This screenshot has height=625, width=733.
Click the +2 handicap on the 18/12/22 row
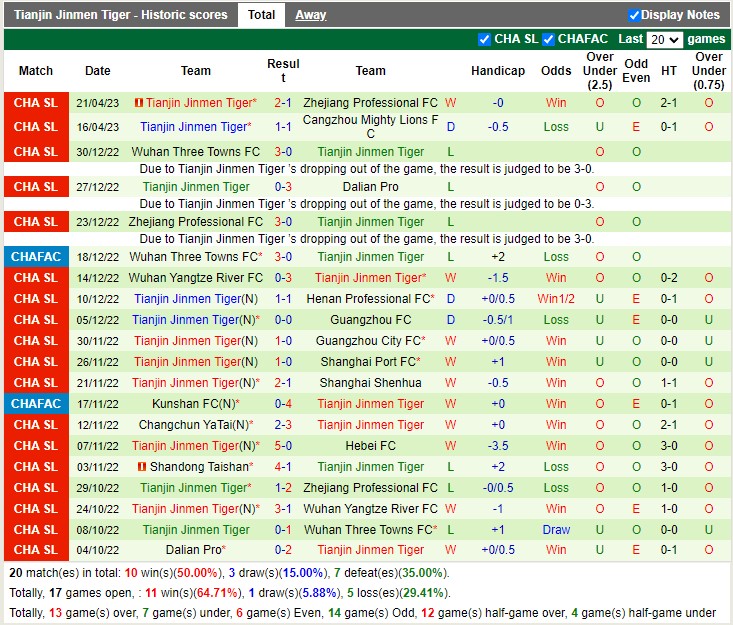(x=498, y=257)
